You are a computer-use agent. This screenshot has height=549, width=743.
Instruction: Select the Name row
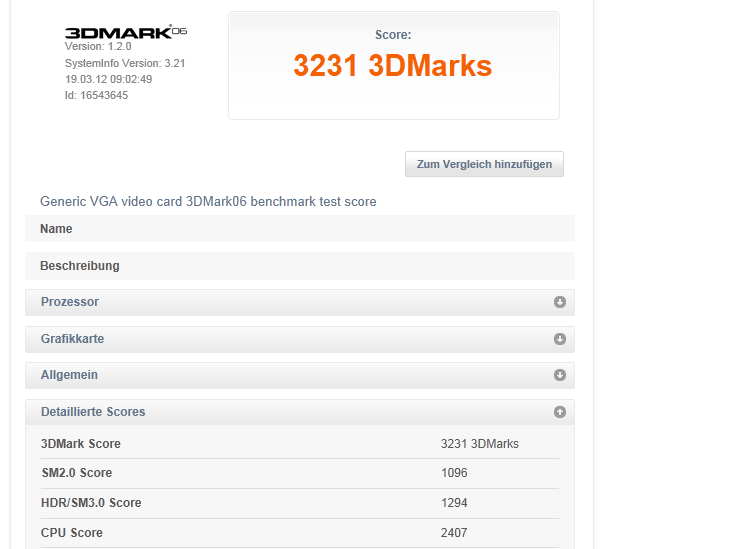300,229
